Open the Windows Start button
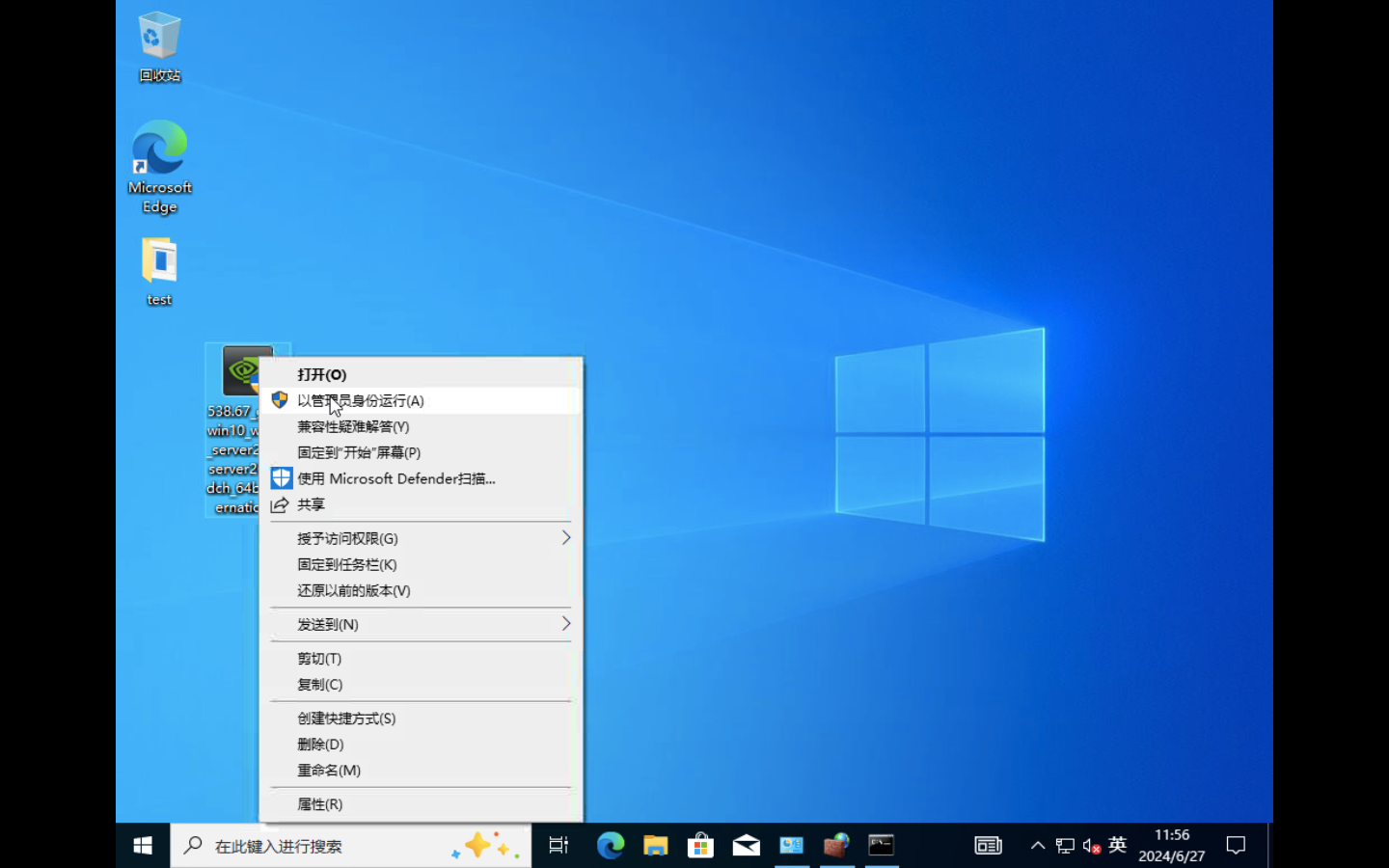This screenshot has width=1389, height=868. pos(143,846)
